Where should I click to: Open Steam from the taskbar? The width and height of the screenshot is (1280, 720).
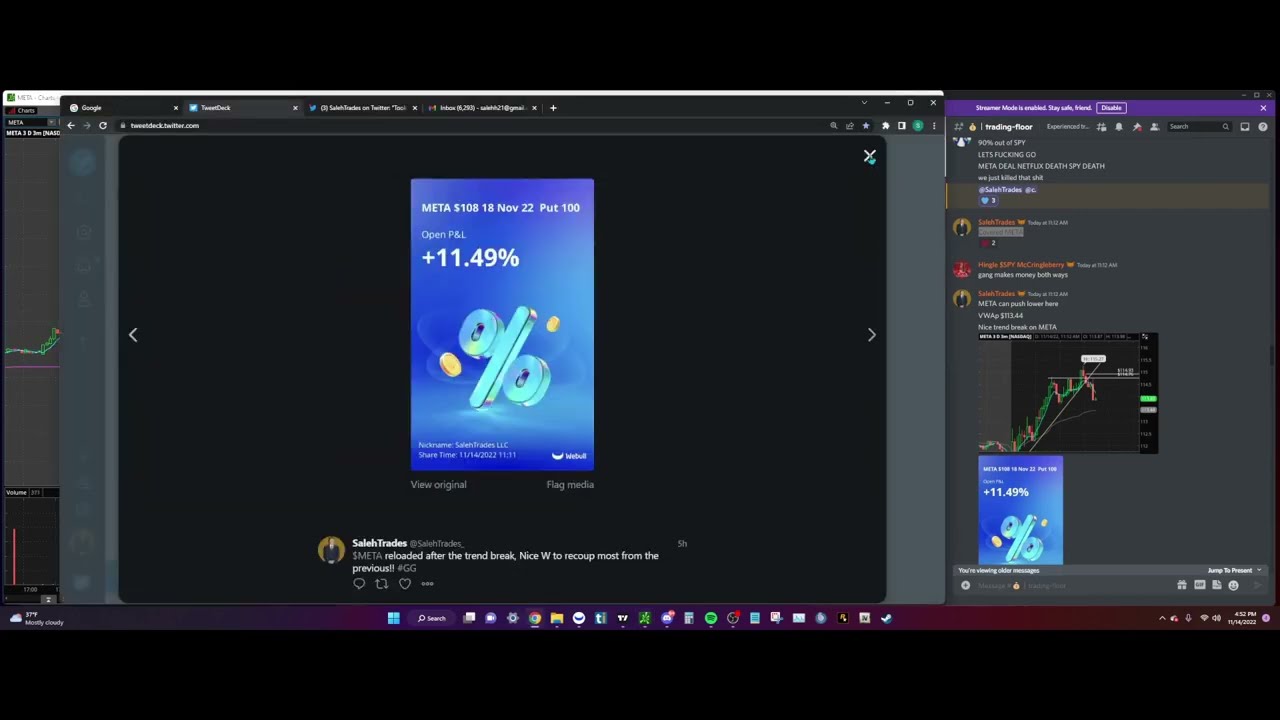pos(886,618)
